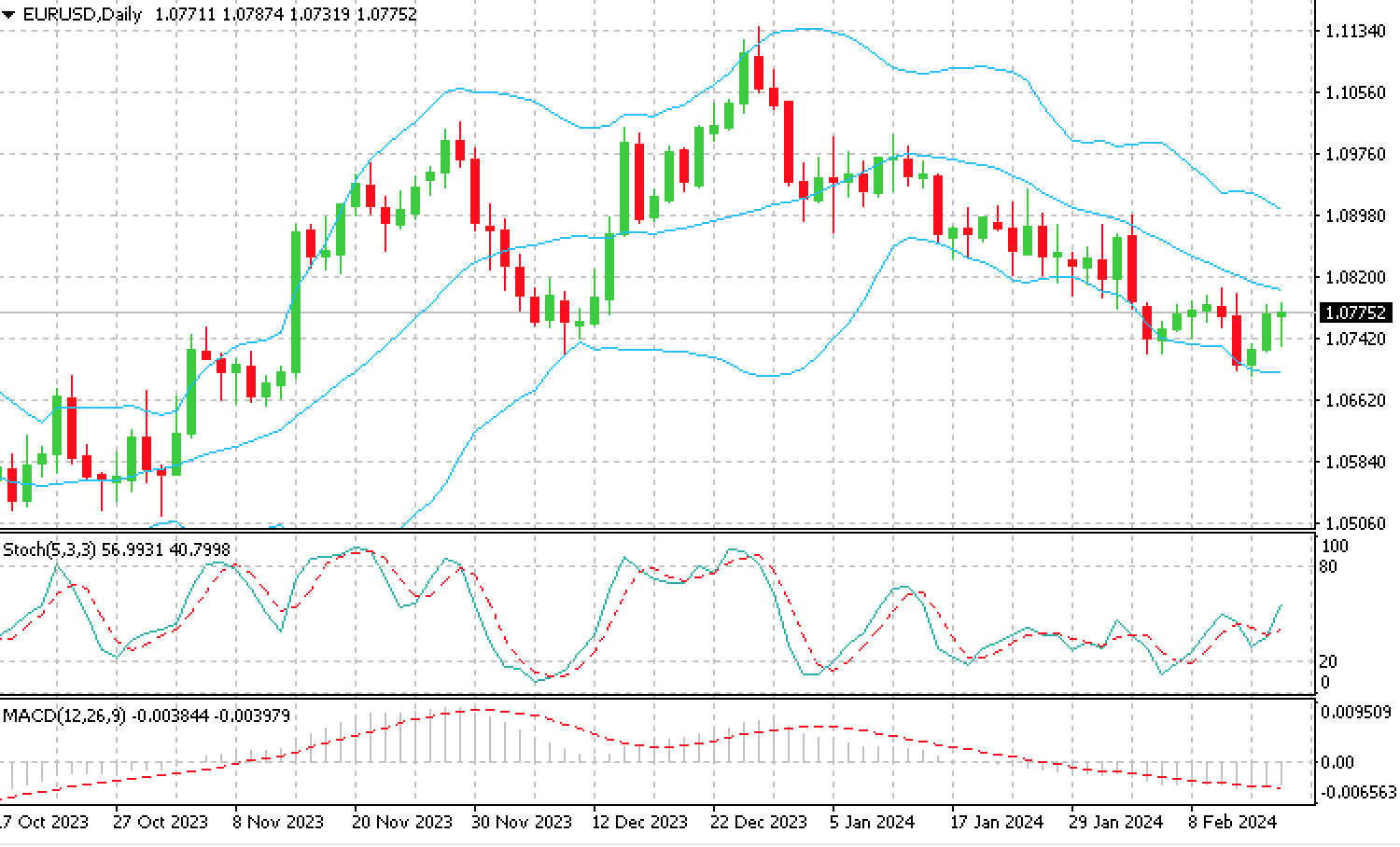Click the Stoch(5,3,3) indicator label
This screenshot has width=1400, height=847.
click(49, 550)
